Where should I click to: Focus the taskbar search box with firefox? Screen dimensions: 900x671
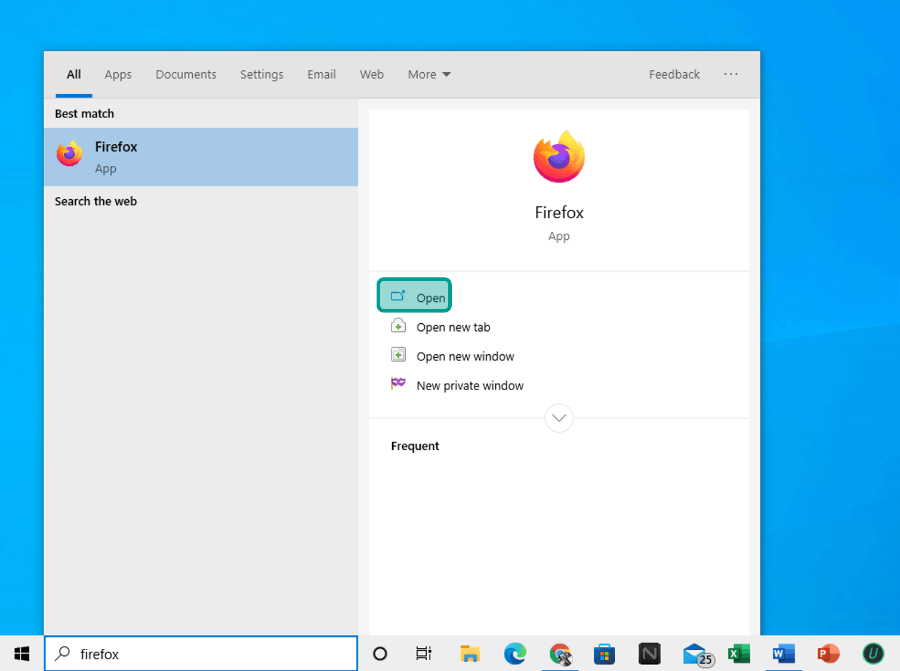pyautogui.click(x=201, y=653)
